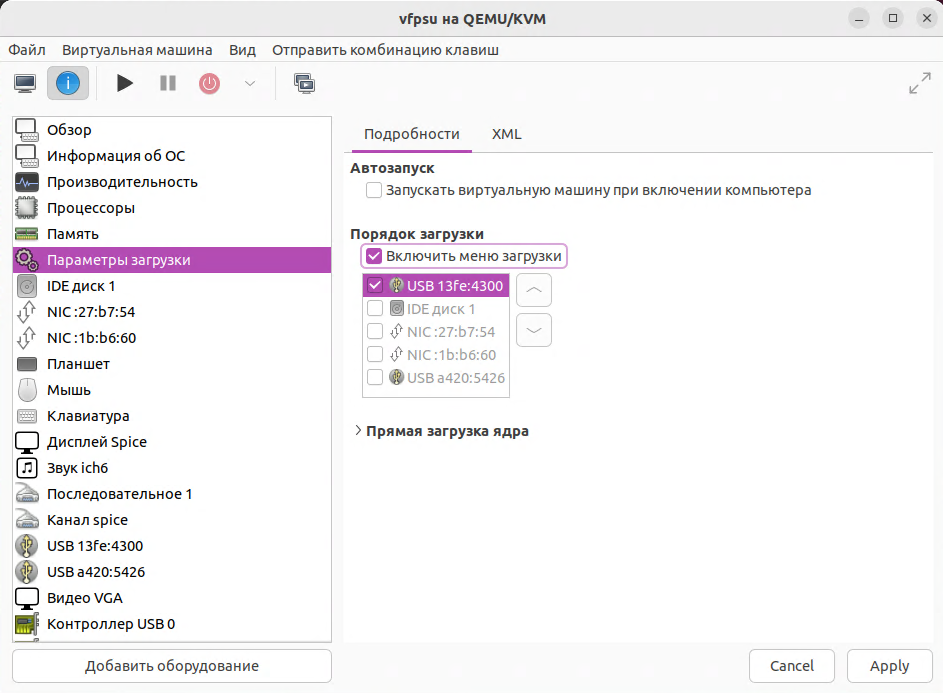This screenshot has width=943, height=693.
Task: Click the pause virtual machine icon
Action: coord(167,84)
